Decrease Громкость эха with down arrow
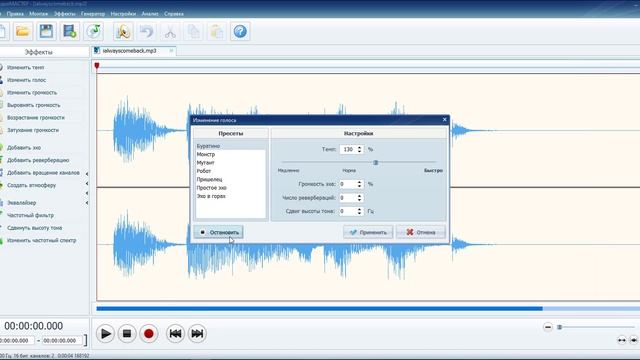Screen dimensions: 640x360 (359, 186)
